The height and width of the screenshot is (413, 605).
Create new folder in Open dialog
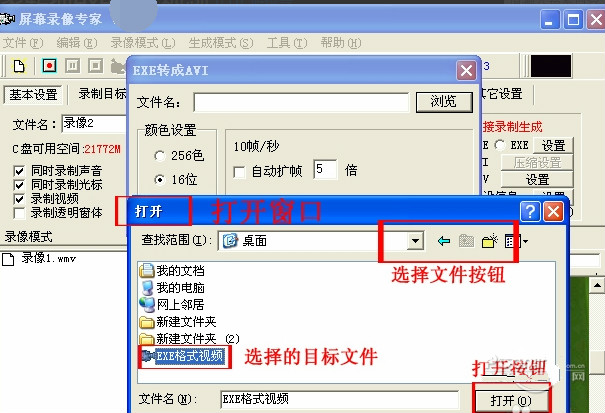tap(490, 241)
